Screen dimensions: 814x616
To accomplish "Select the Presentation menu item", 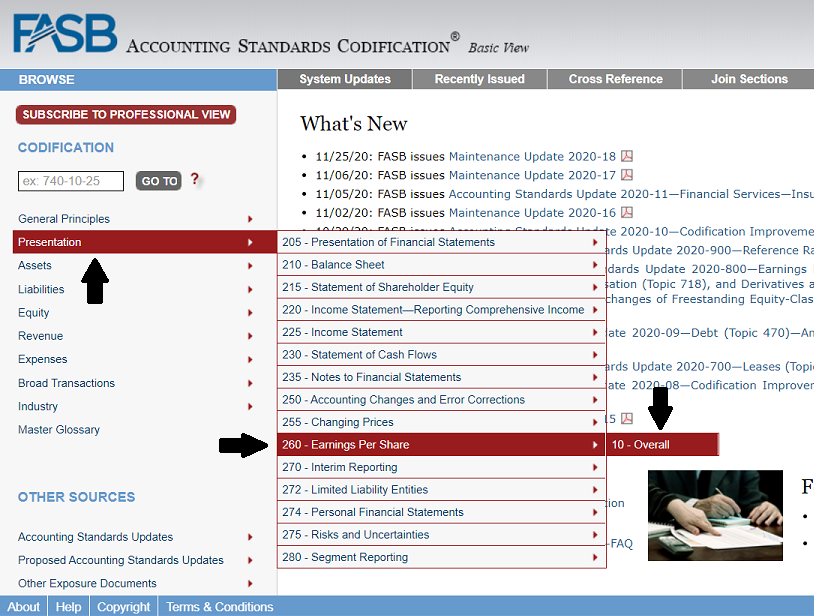I will click(144, 242).
